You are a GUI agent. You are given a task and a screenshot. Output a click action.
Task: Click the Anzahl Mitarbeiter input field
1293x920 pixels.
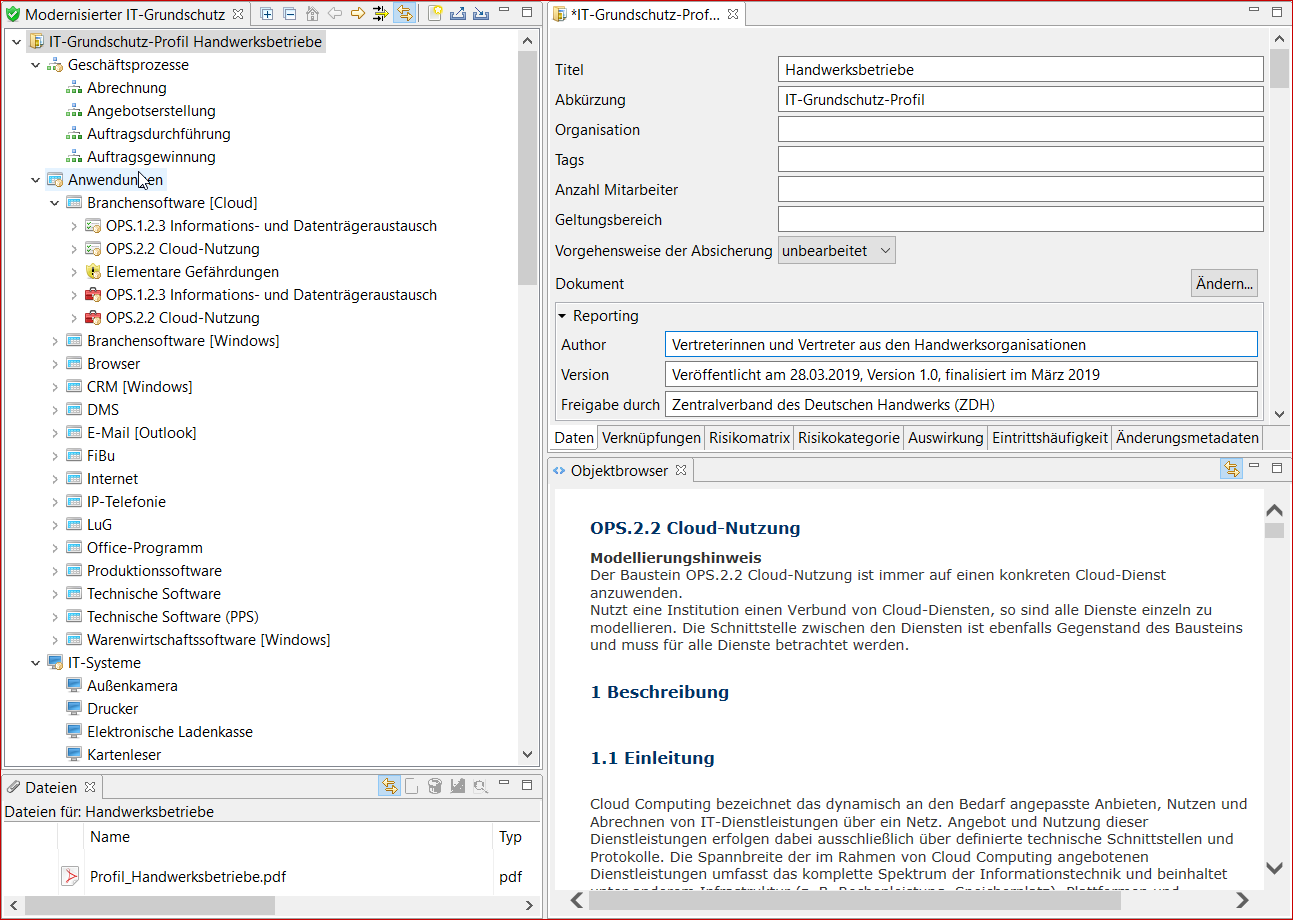[1021, 190]
